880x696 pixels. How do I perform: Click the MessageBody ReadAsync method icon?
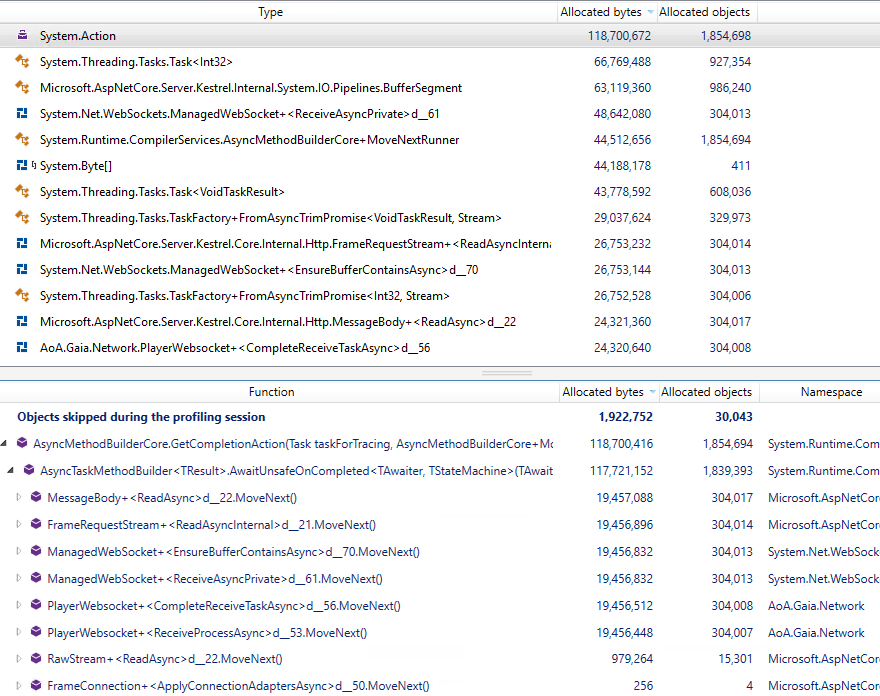click(x=36, y=498)
